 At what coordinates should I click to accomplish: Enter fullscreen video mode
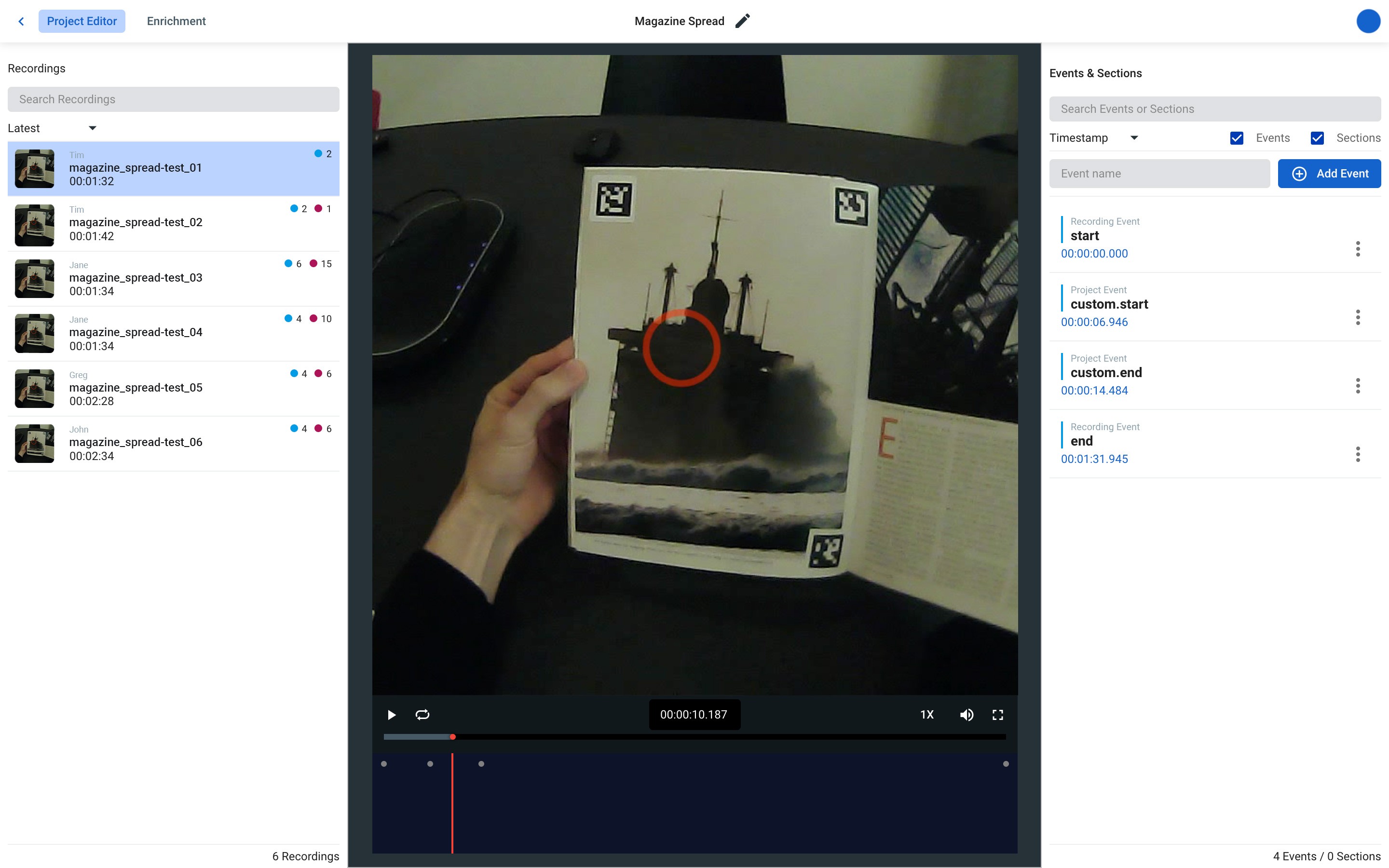[x=997, y=714]
